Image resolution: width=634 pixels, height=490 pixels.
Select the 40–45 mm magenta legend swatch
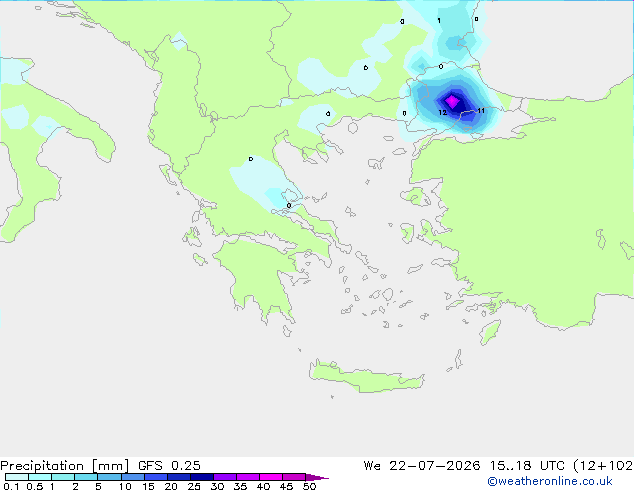point(271,477)
